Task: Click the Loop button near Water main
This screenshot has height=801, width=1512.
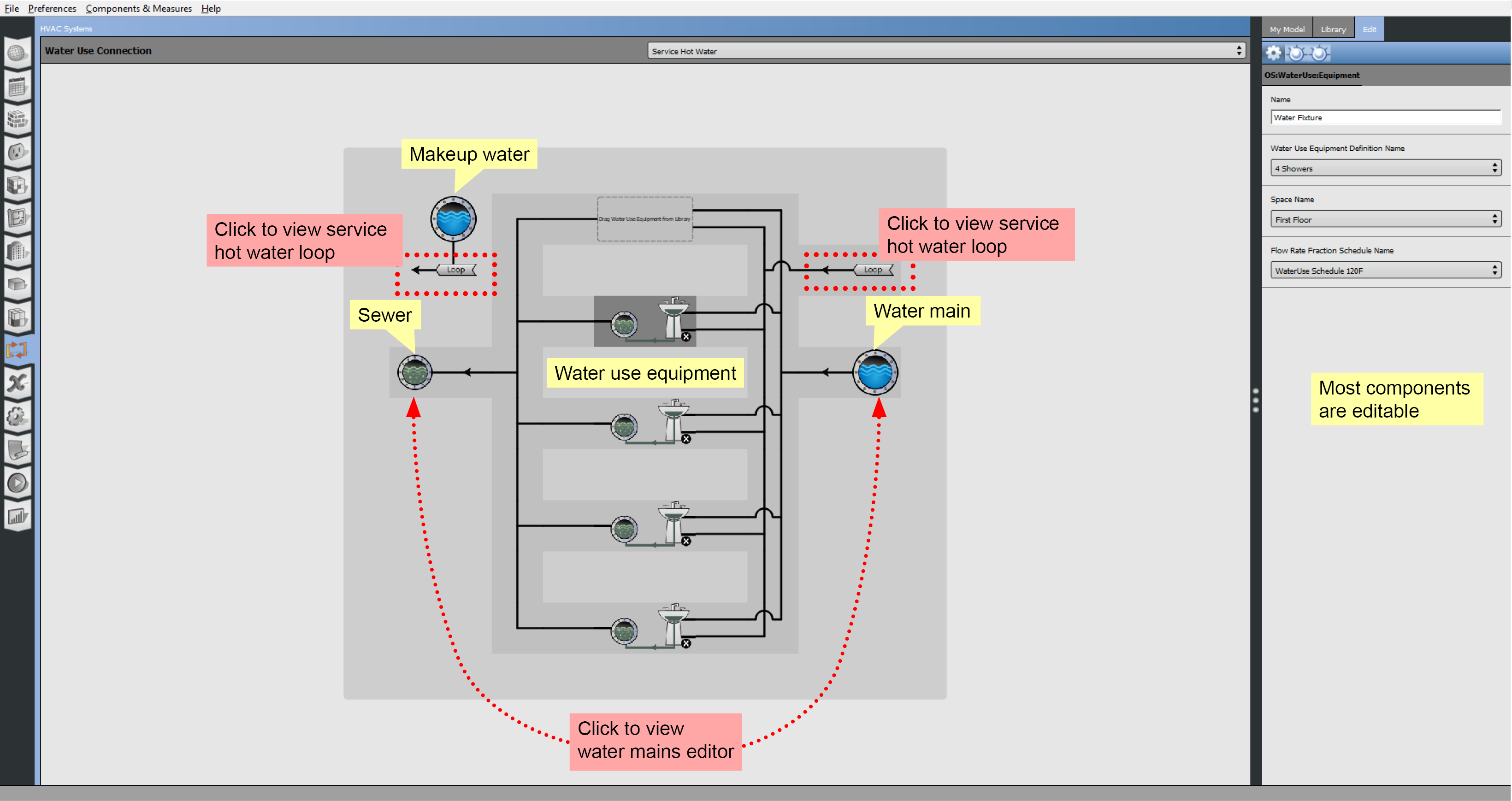Action: point(873,270)
